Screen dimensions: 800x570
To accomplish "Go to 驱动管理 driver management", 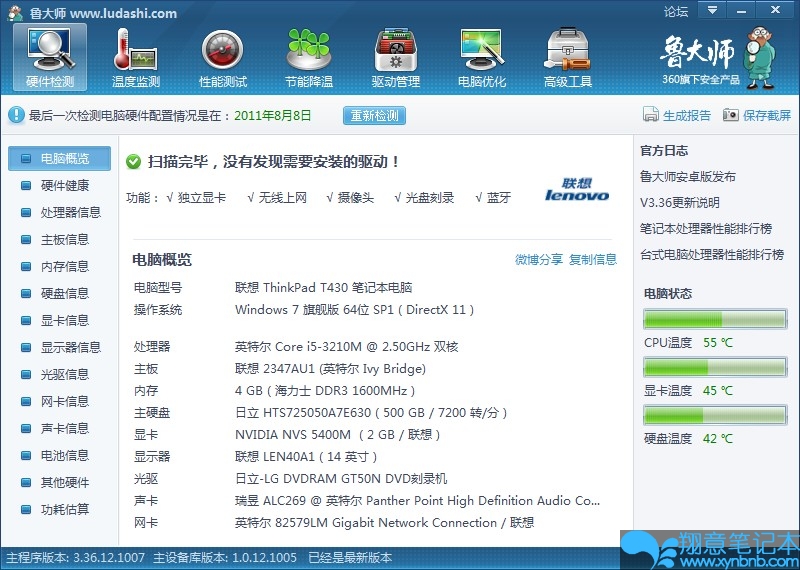I will (396, 57).
